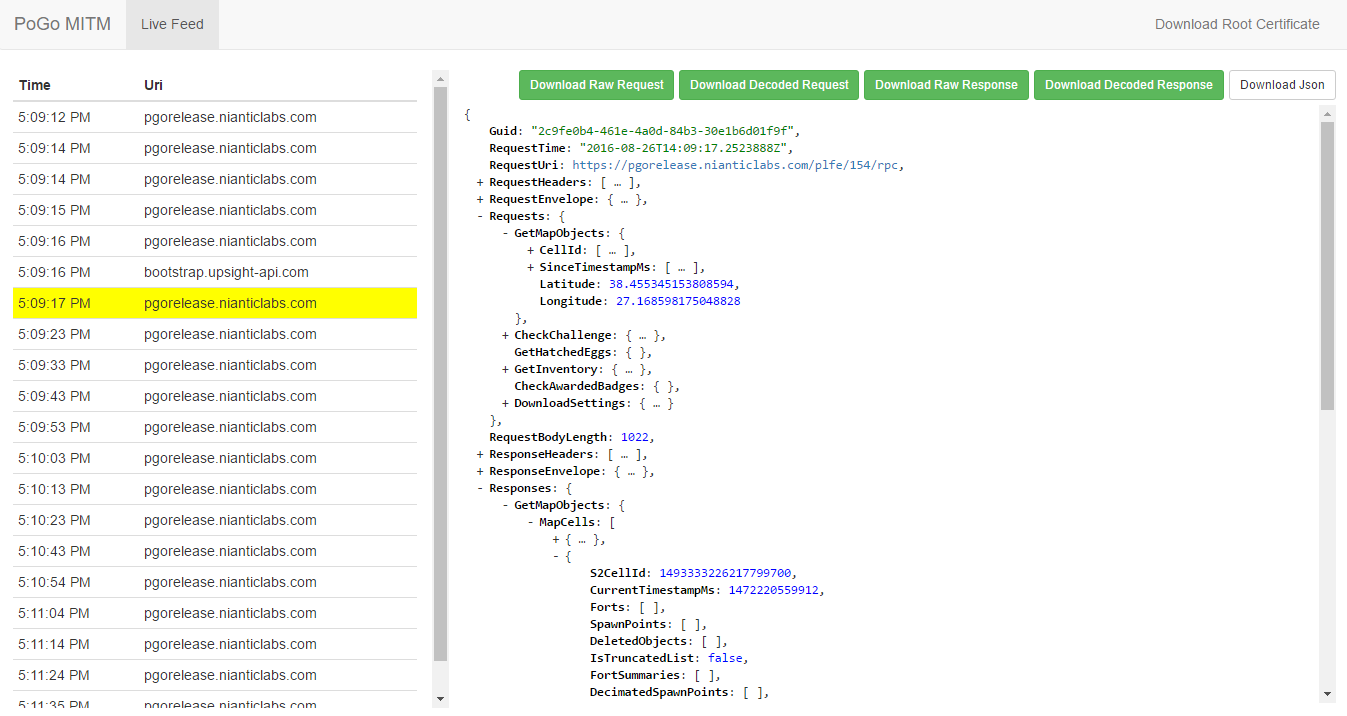Go to PoGo MITM home brand link
The image size is (1347, 716).
tap(62, 24)
